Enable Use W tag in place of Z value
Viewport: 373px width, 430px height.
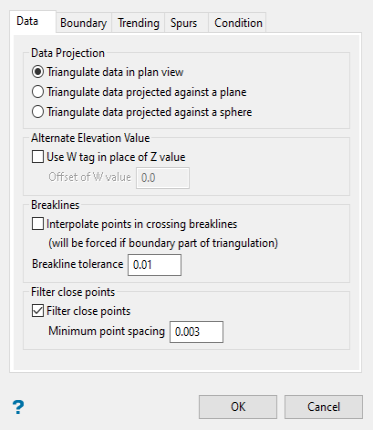pyautogui.click(x=38, y=157)
